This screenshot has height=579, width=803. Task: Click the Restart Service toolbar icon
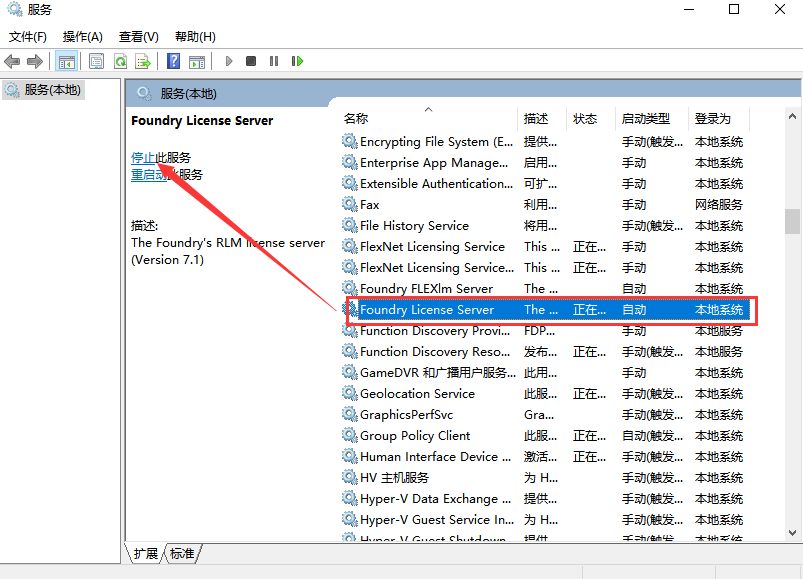tap(297, 62)
